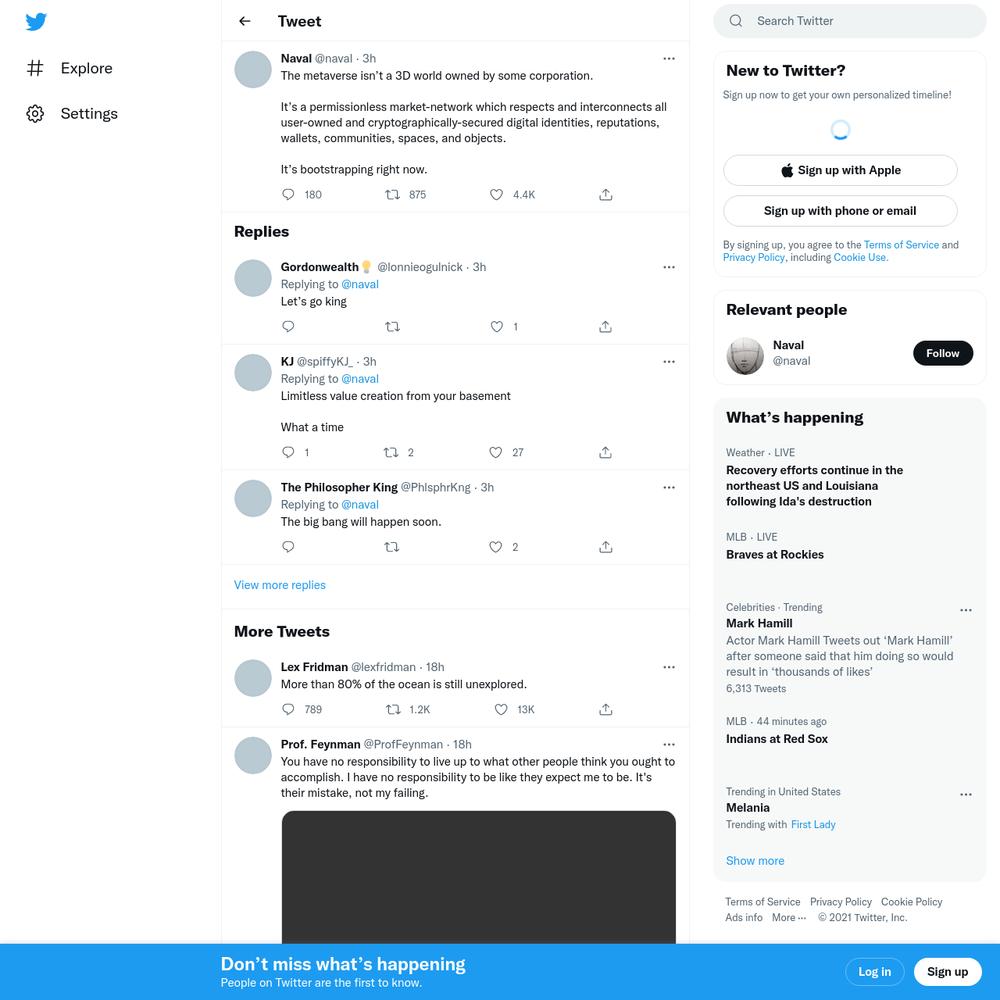Expand options for Melania trending item
1000x1000 pixels.
click(x=966, y=795)
